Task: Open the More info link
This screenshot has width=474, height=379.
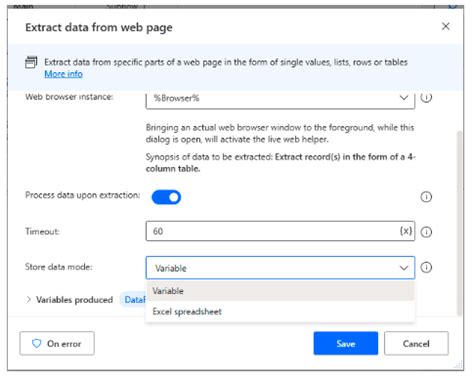Action: coord(63,74)
